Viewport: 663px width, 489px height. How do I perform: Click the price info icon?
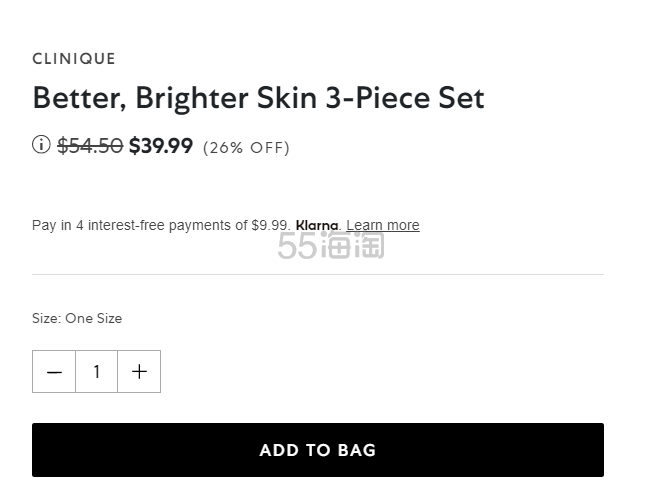[x=41, y=145]
